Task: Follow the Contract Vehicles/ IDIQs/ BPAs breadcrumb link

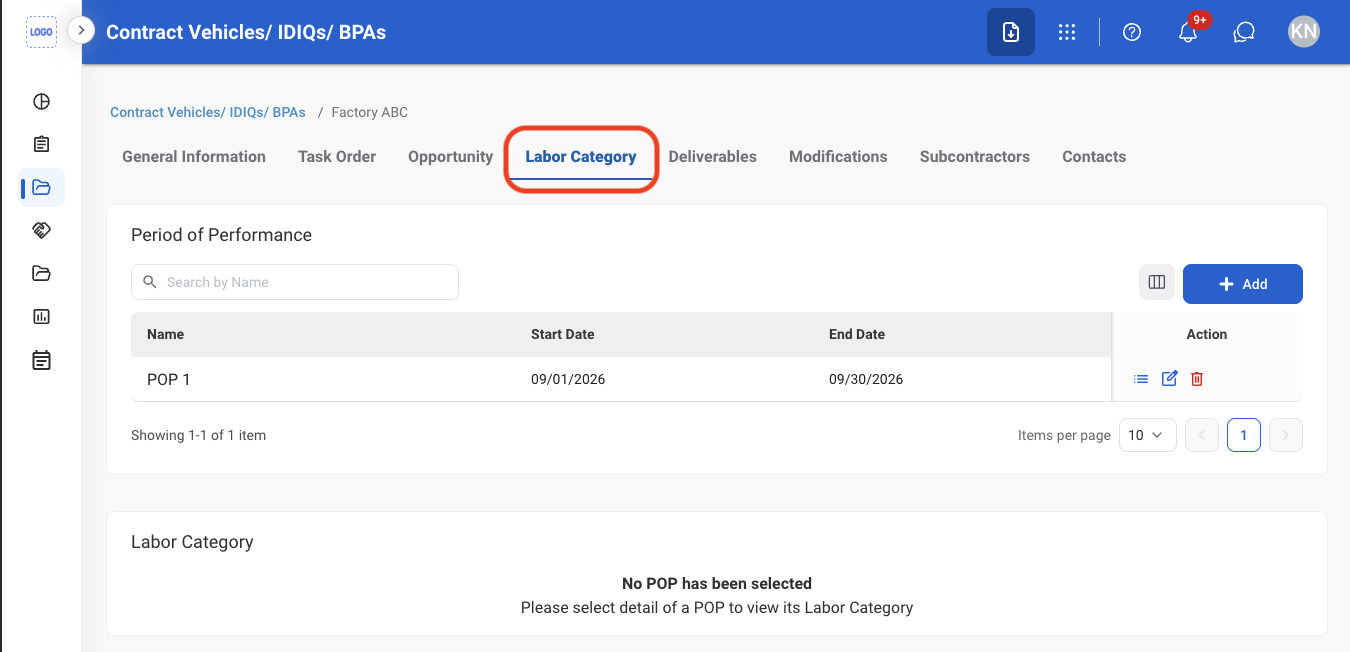Action: pos(208,112)
